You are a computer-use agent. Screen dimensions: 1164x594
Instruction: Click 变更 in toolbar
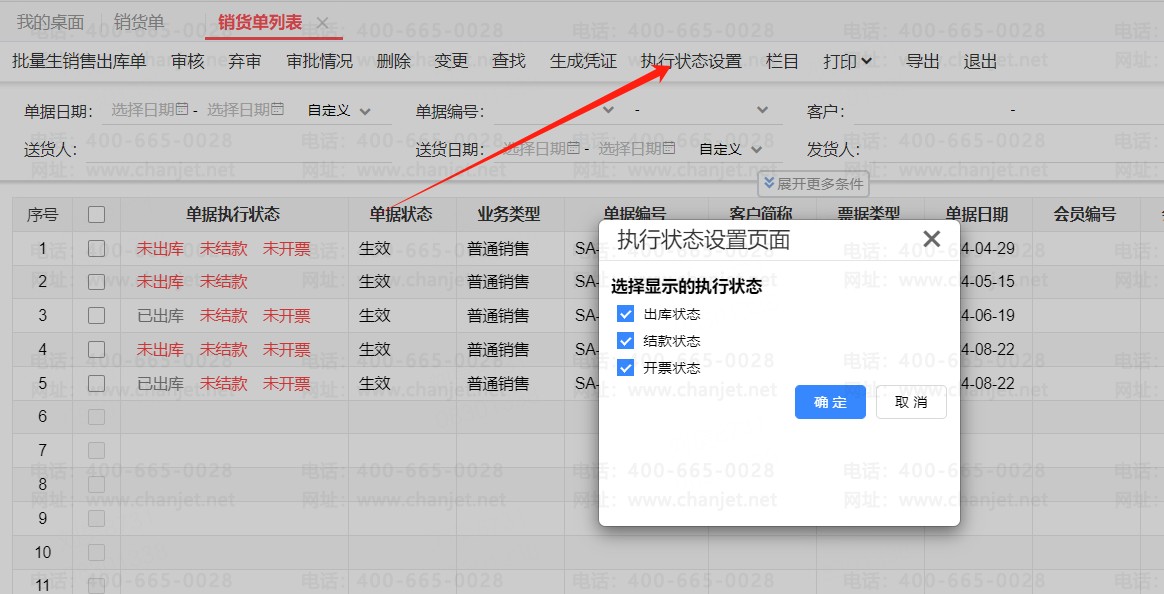point(451,62)
